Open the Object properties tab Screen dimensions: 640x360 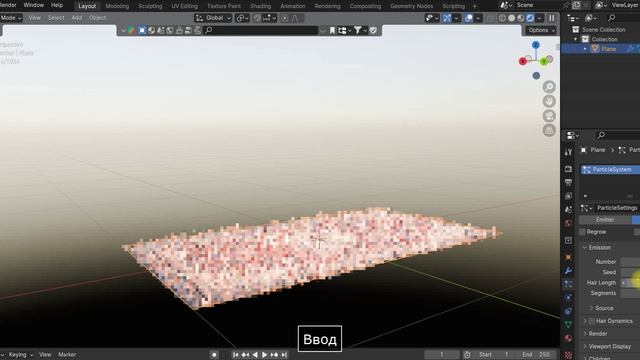(x=568, y=257)
